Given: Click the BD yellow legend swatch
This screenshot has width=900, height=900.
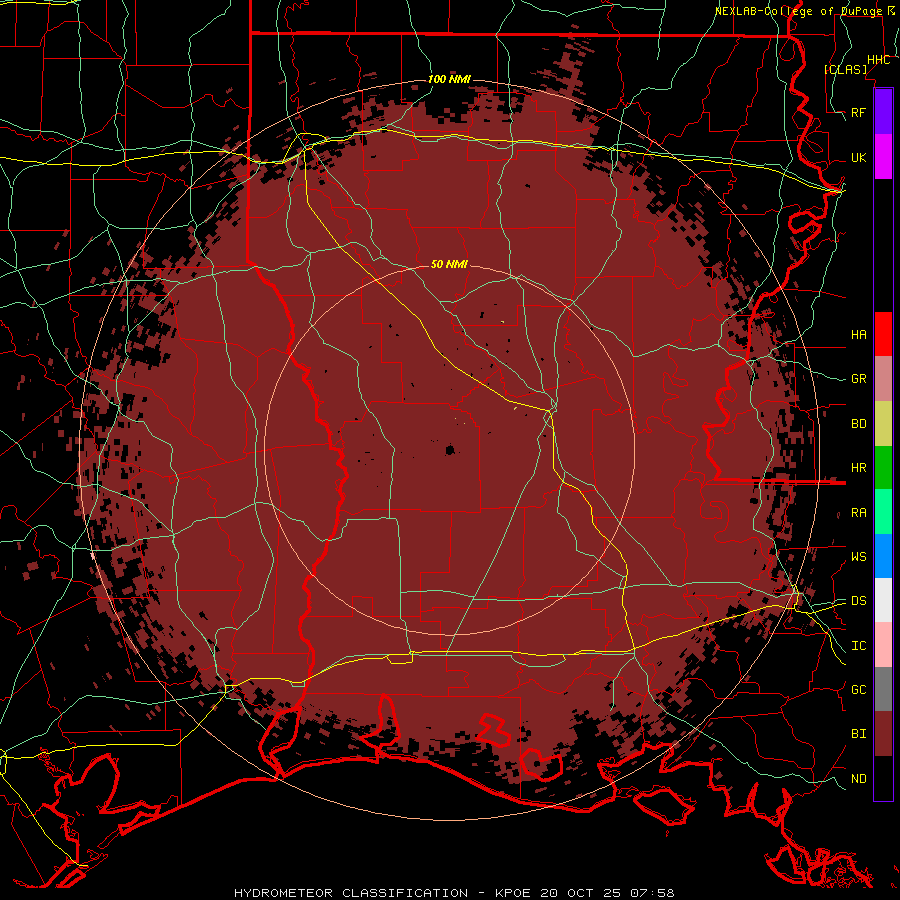Looking at the screenshot, I should tap(883, 424).
